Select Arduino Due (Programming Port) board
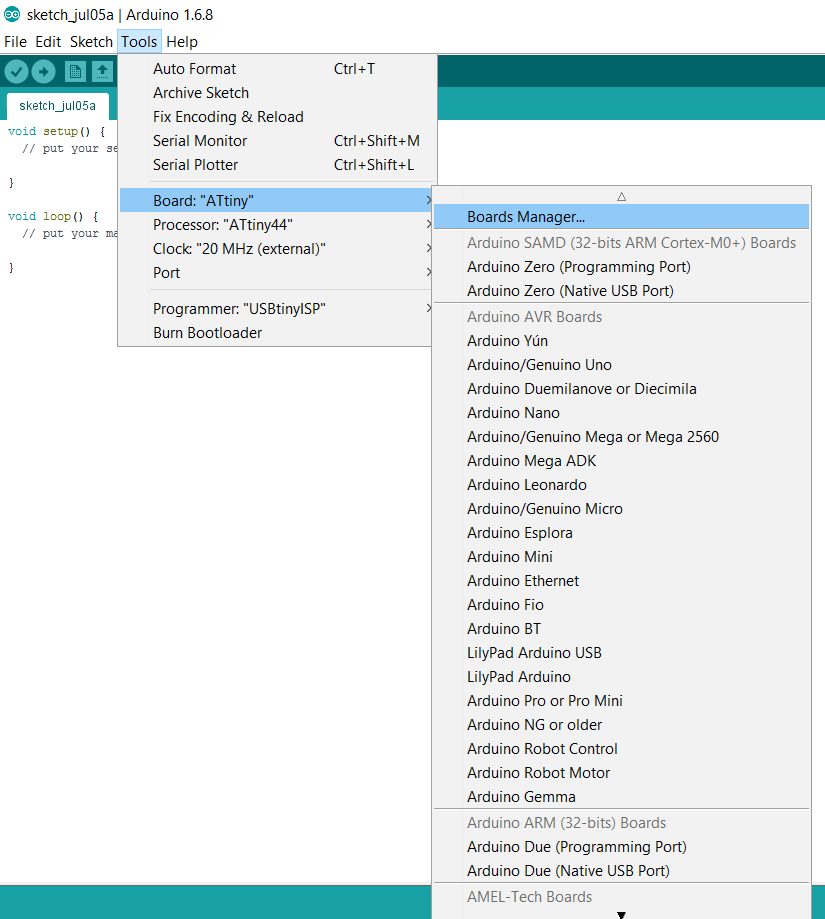The width and height of the screenshot is (825, 919). pos(622,847)
